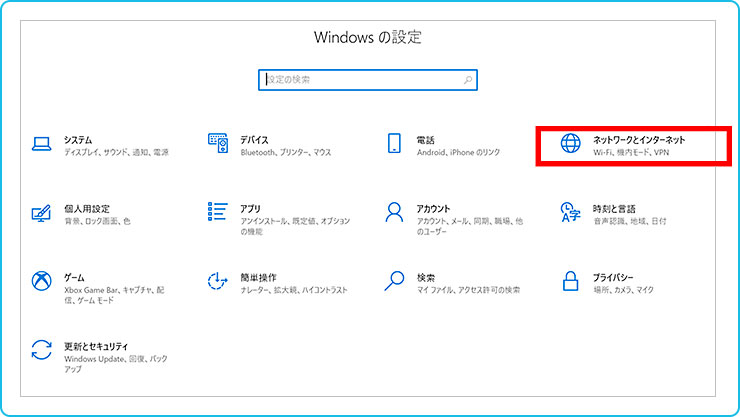This screenshot has height=417, width=740.
Task: Click 'アンインストール、既定値、オプションの機能' description
Action: pos(295,226)
